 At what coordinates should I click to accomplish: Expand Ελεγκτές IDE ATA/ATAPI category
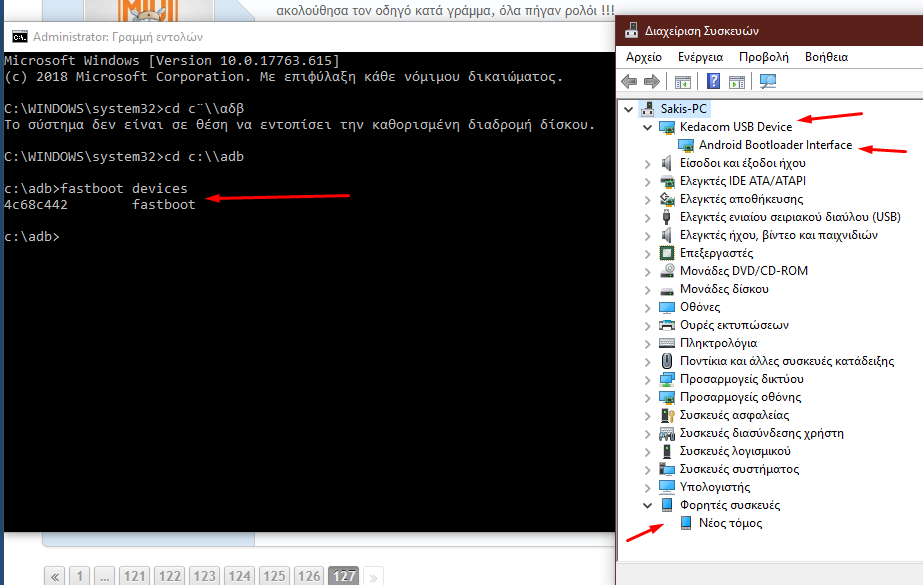(648, 182)
